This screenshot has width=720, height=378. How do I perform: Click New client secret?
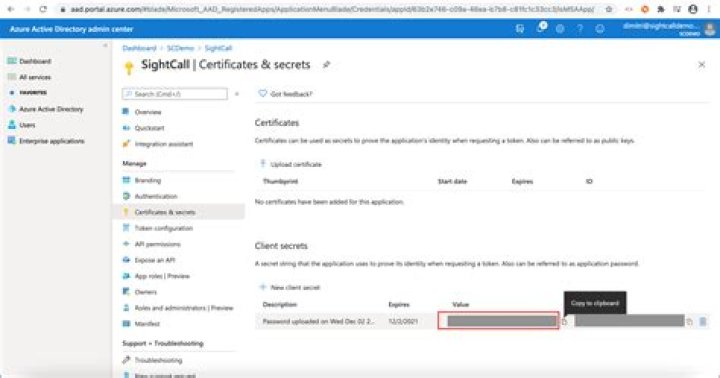(290, 288)
